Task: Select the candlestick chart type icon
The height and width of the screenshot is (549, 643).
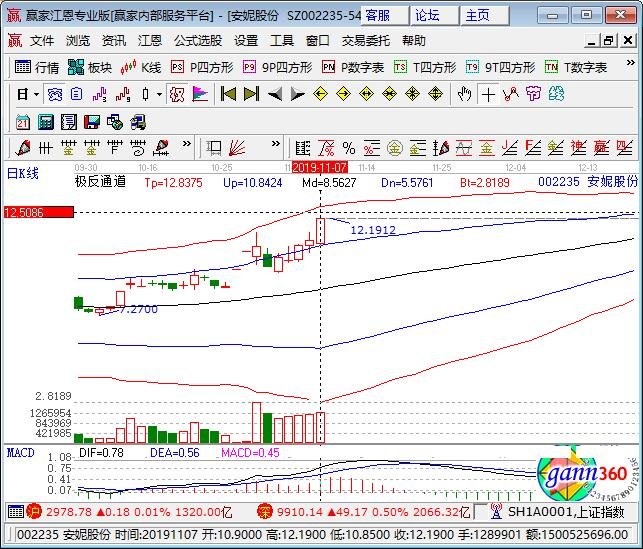Action: 146,95
